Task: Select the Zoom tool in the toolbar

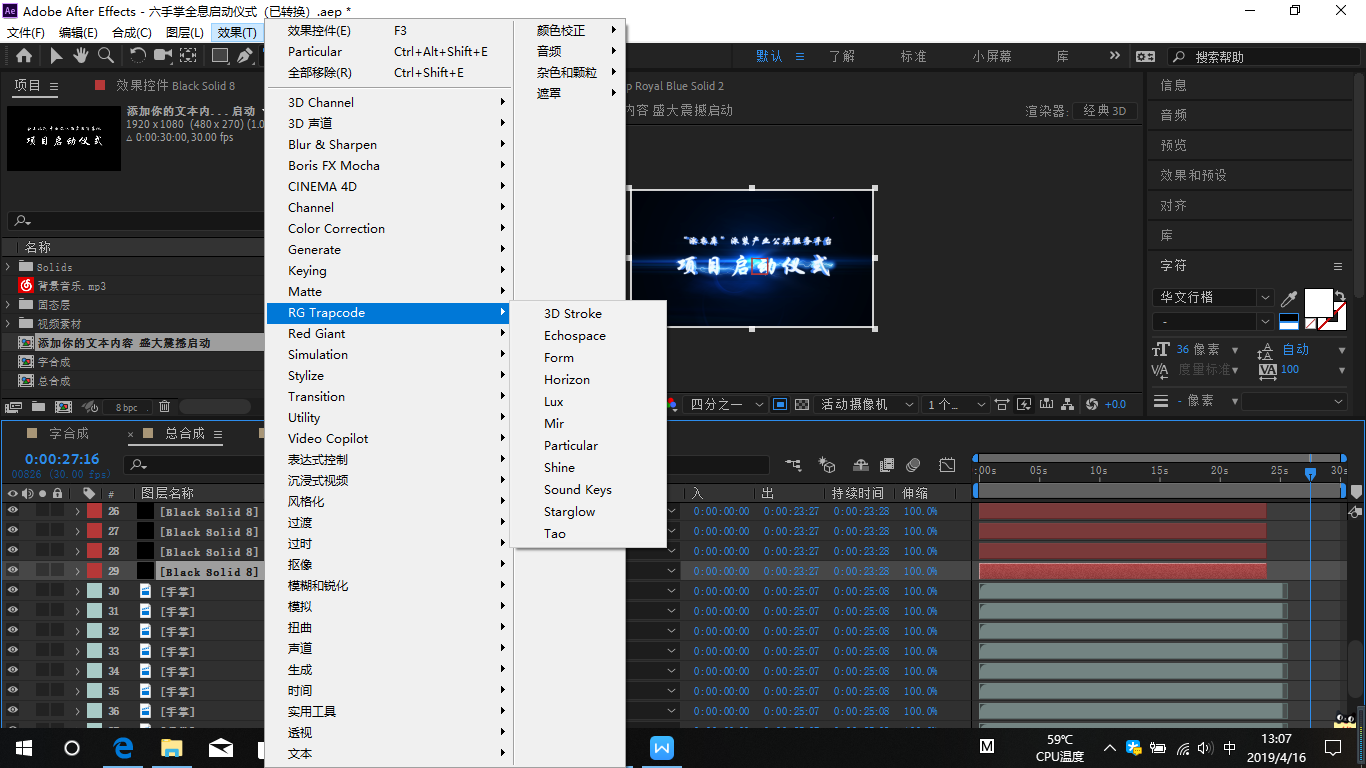Action: 105,56
